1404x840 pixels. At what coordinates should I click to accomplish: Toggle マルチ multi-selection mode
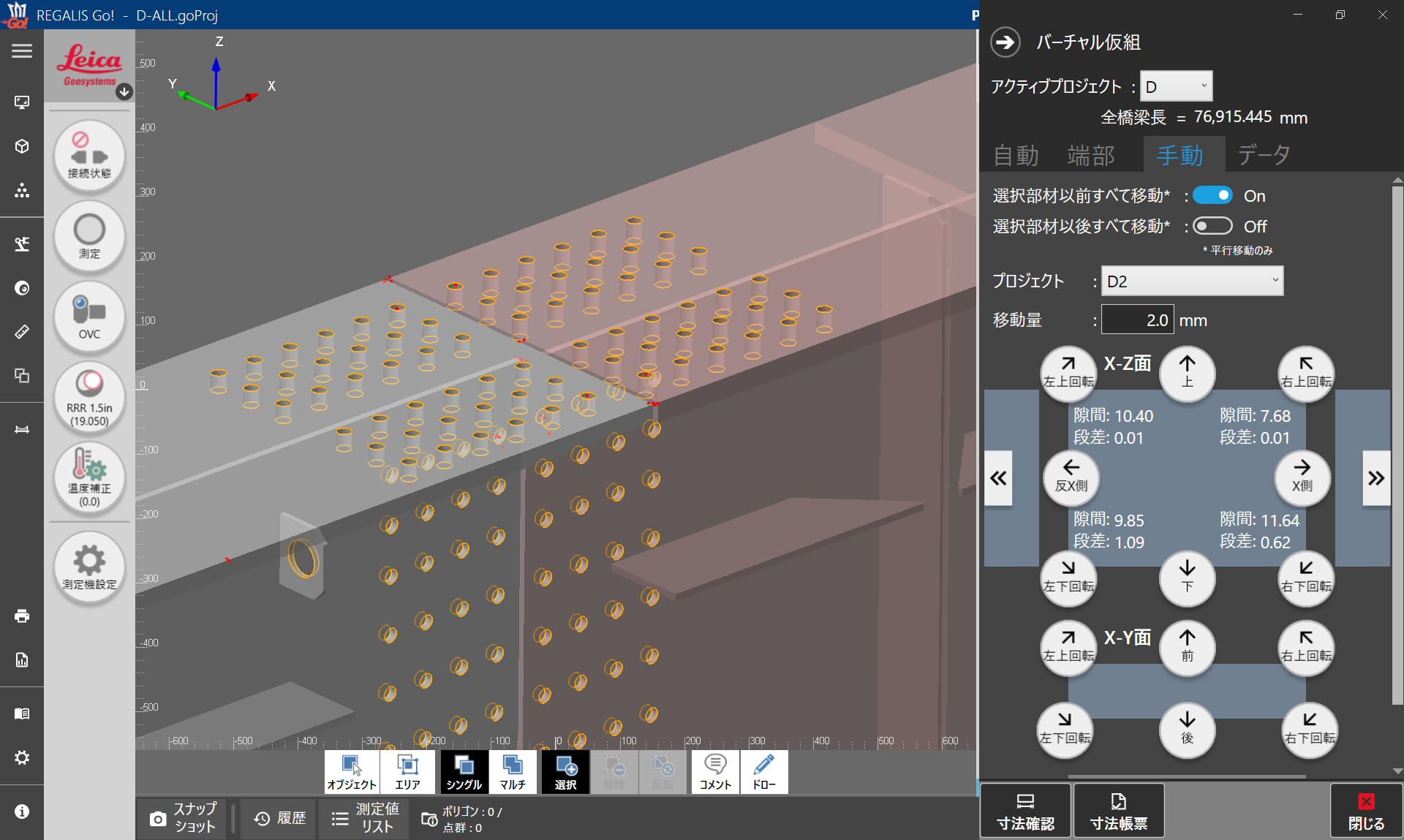[x=512, y=772]
